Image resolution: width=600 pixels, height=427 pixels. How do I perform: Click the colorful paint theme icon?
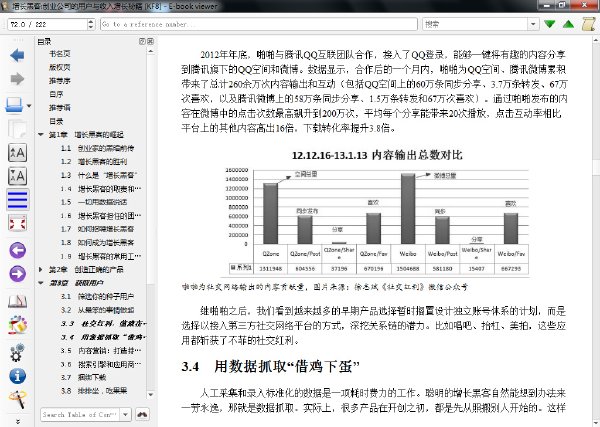[x=17, y=325]
